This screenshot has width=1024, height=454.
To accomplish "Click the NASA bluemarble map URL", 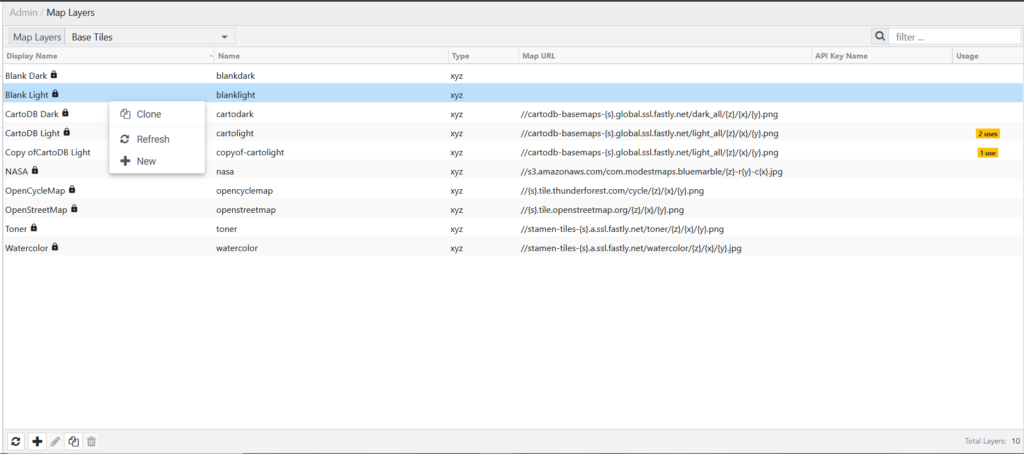I will click(x=652, y=171).
